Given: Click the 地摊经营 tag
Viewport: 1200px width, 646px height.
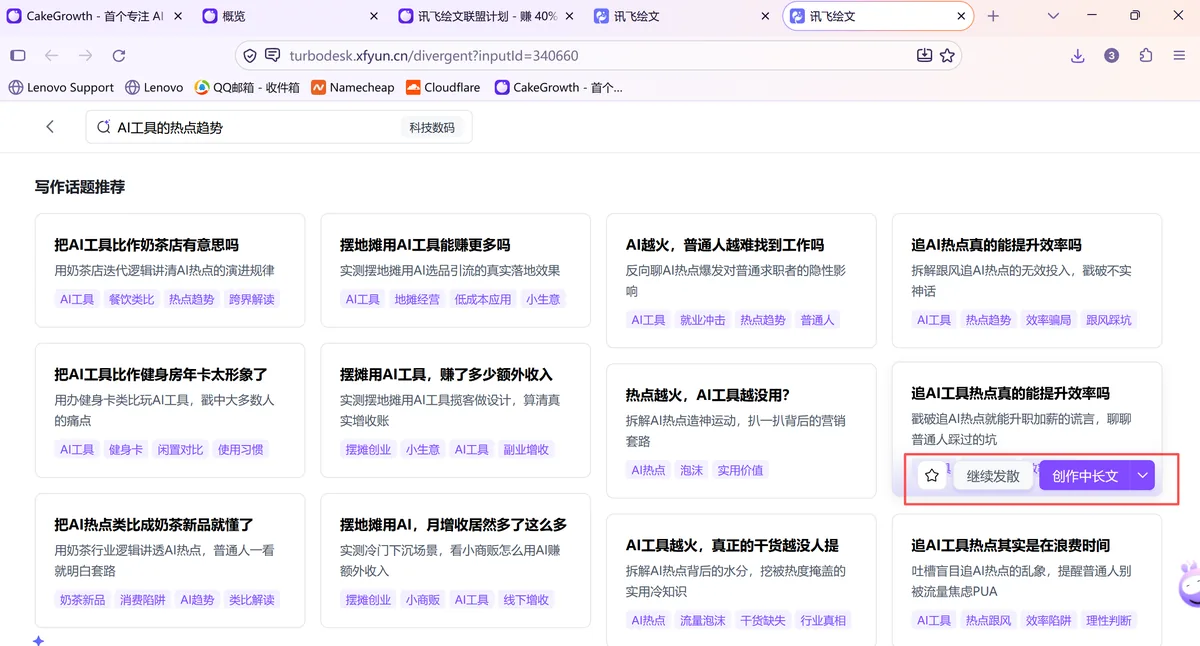Looking at the screenshot, I should [417, 299].
